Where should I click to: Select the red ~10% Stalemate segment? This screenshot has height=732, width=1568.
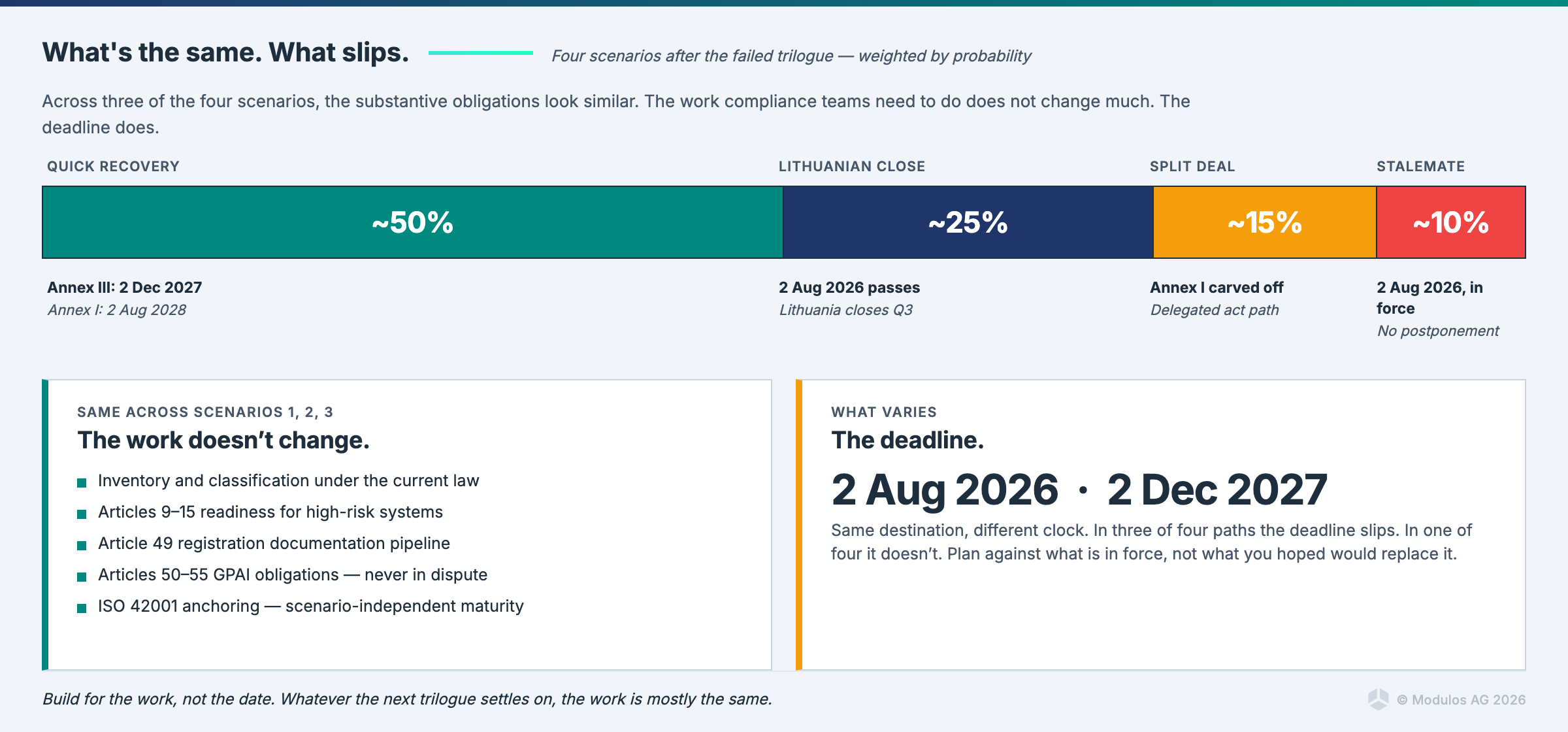click(x=1450, y=222)
